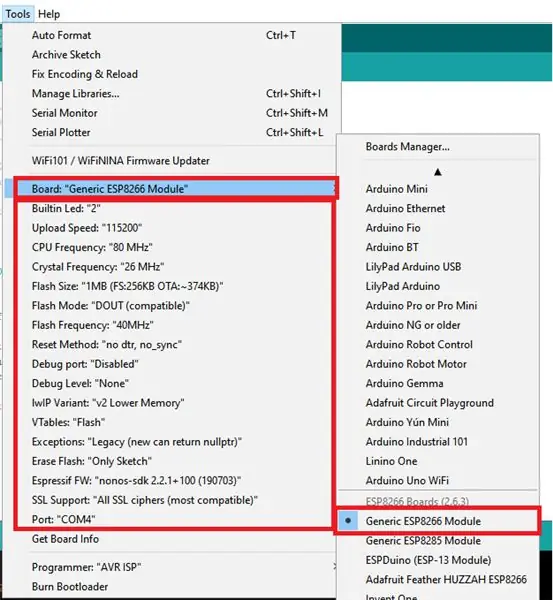The image size is (553, 600).
Task: Select Linino One board
Action: click(x=438, y=461)
